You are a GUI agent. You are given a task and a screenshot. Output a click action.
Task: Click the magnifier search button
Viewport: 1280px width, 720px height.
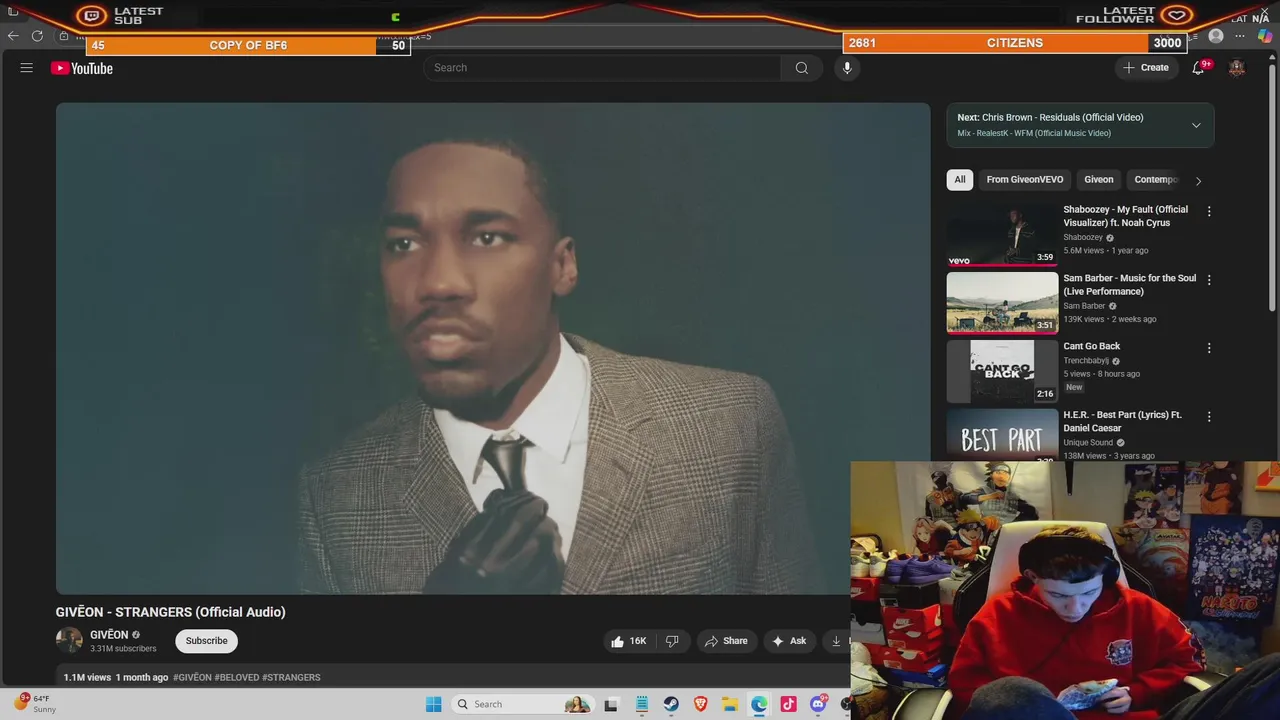pyautogui.click(x=802, y=68)
